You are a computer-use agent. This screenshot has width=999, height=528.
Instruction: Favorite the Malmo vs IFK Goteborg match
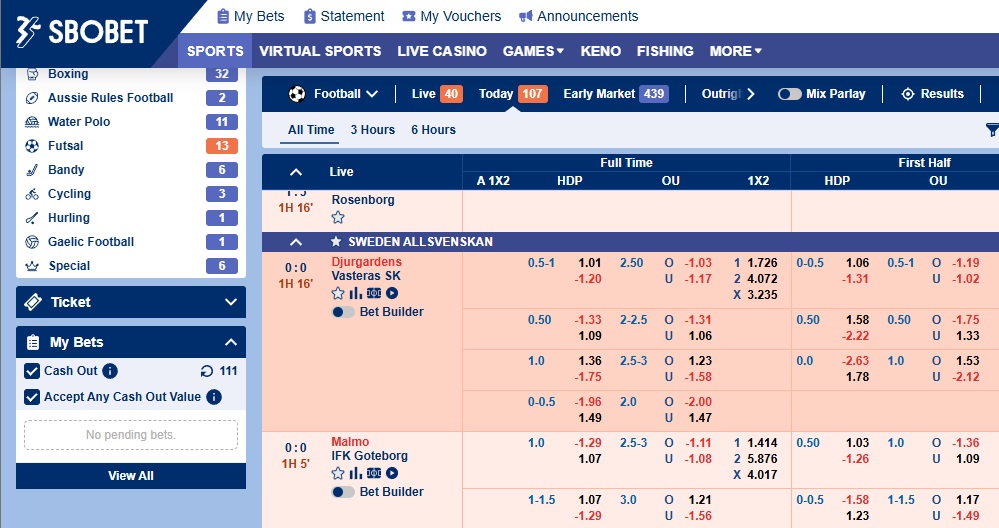[338, 473]
